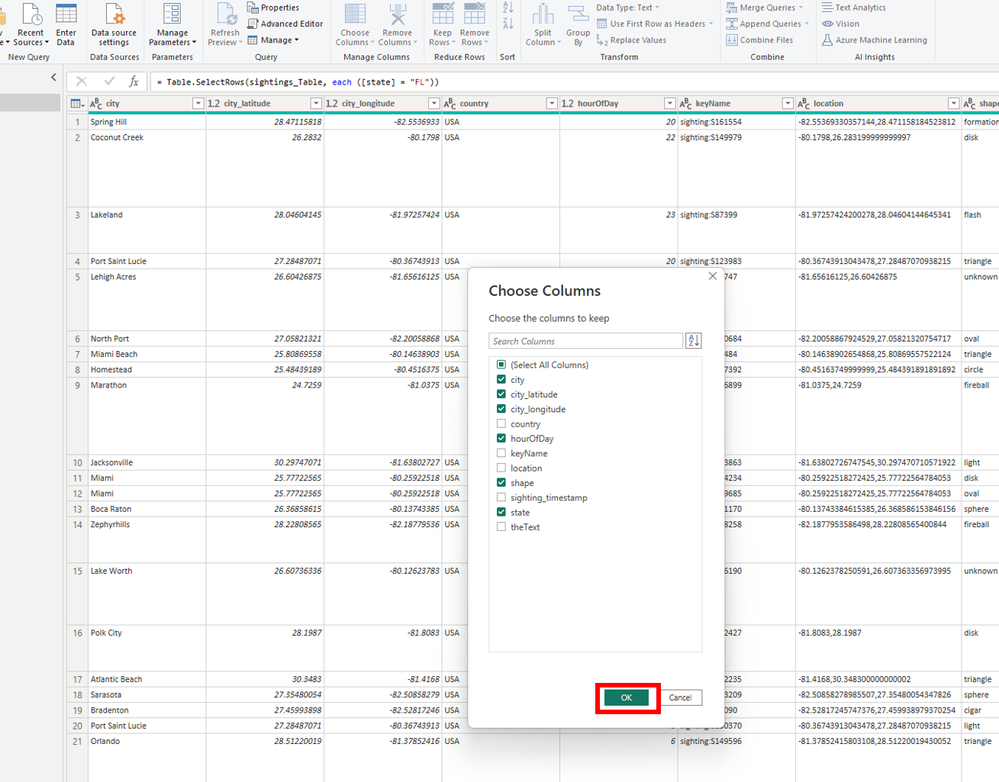The height and width of the screenshot is (782, 999).
Task: Open the Merge Queries option
Action: (x=765, y=8)
